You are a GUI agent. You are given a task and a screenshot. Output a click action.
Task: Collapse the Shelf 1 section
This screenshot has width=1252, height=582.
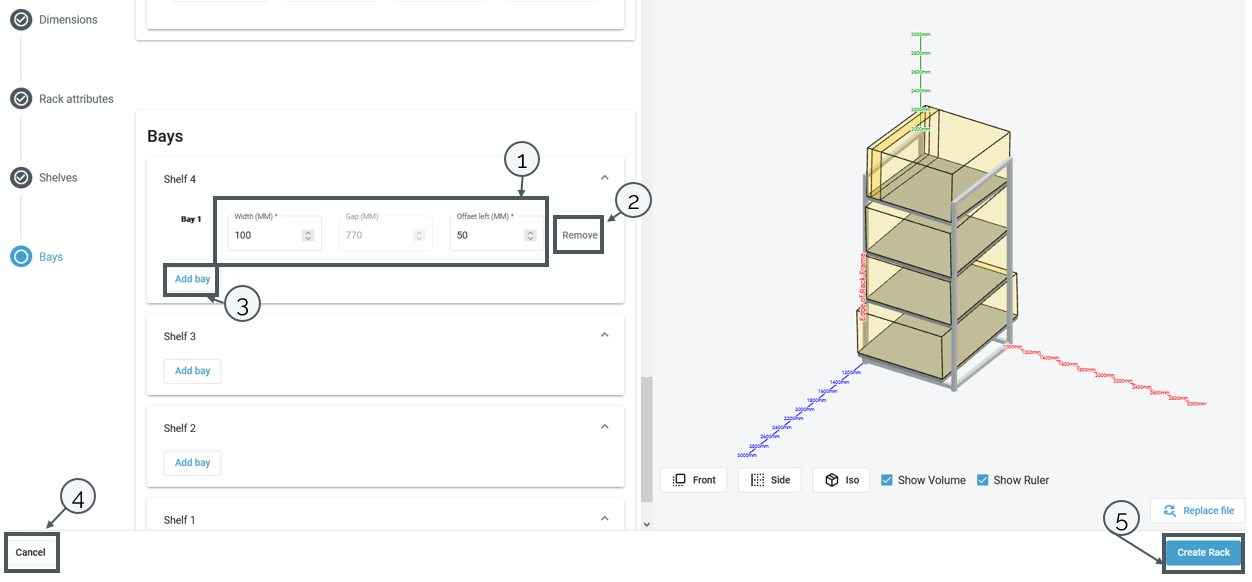pyautogui.click(x=604, y=518)
